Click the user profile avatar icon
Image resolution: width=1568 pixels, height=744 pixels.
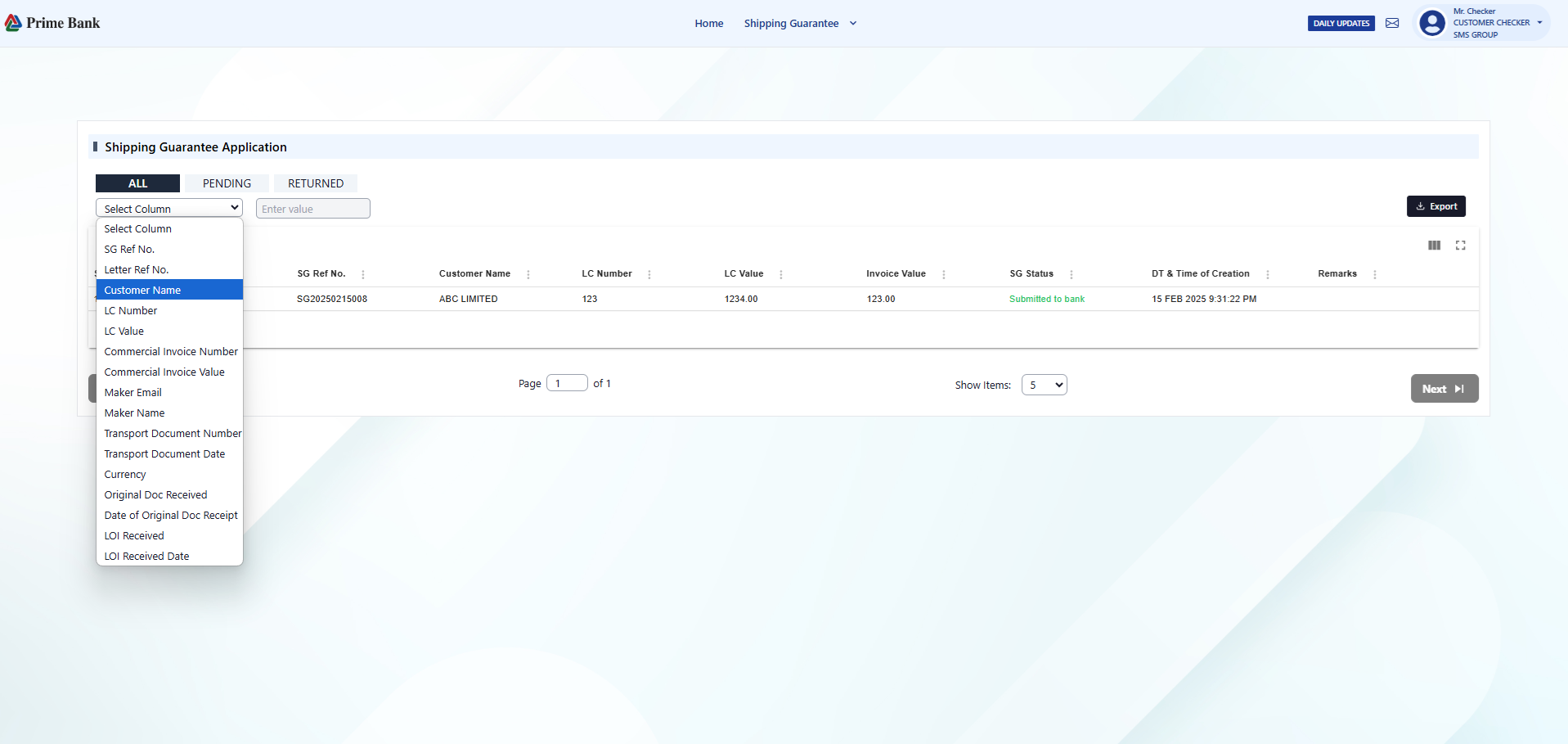[1432, 23]
